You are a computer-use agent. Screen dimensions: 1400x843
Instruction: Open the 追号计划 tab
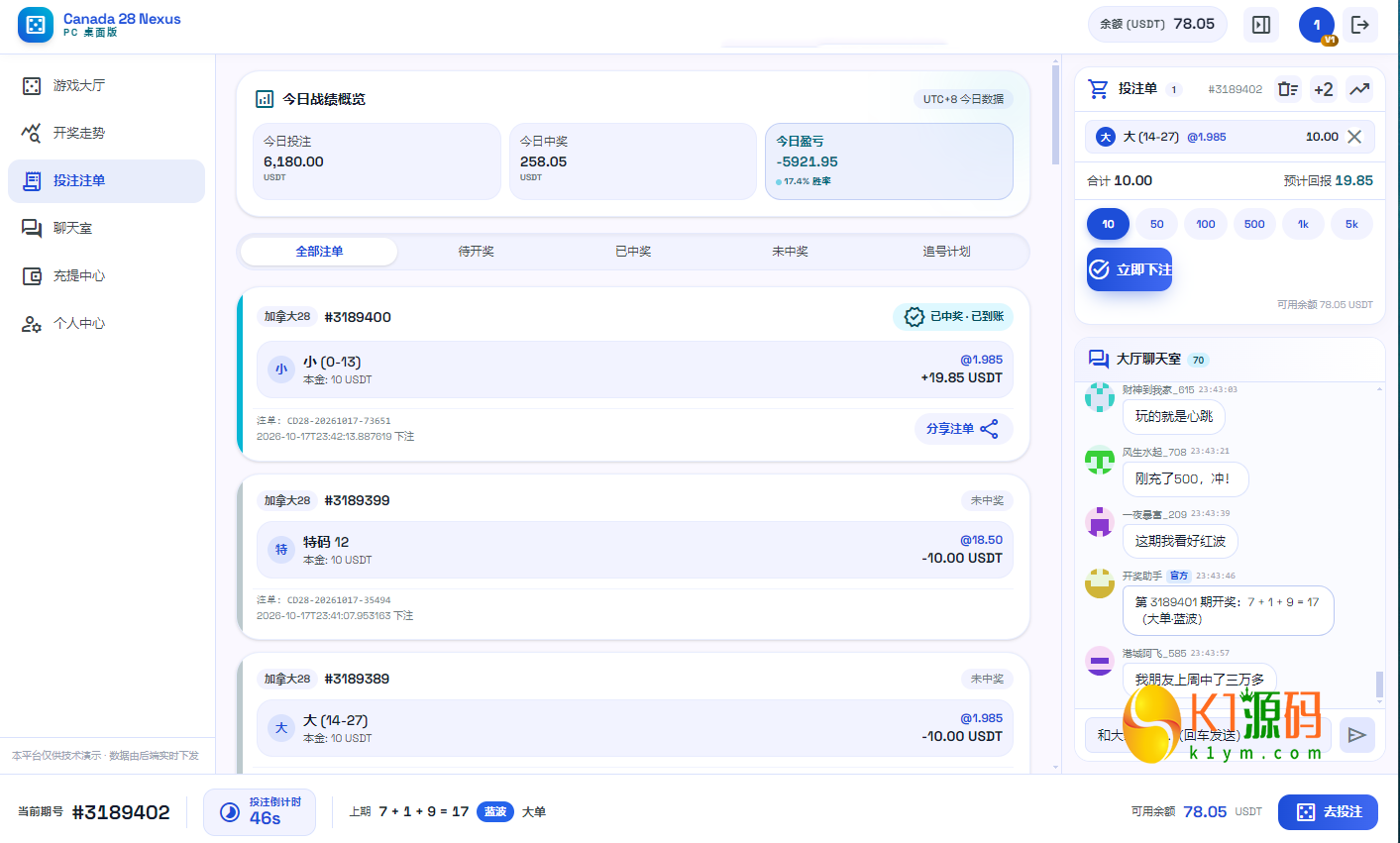pyautogui.click(x=946, y=252)
